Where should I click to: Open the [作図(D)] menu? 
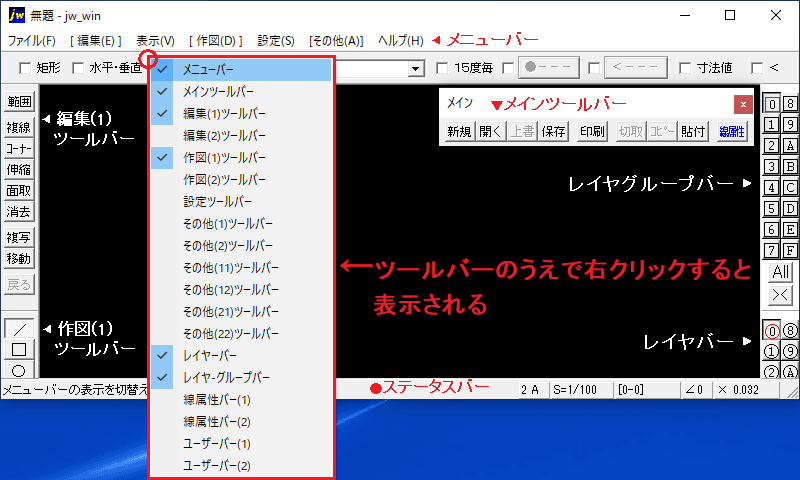coord(216,40)
